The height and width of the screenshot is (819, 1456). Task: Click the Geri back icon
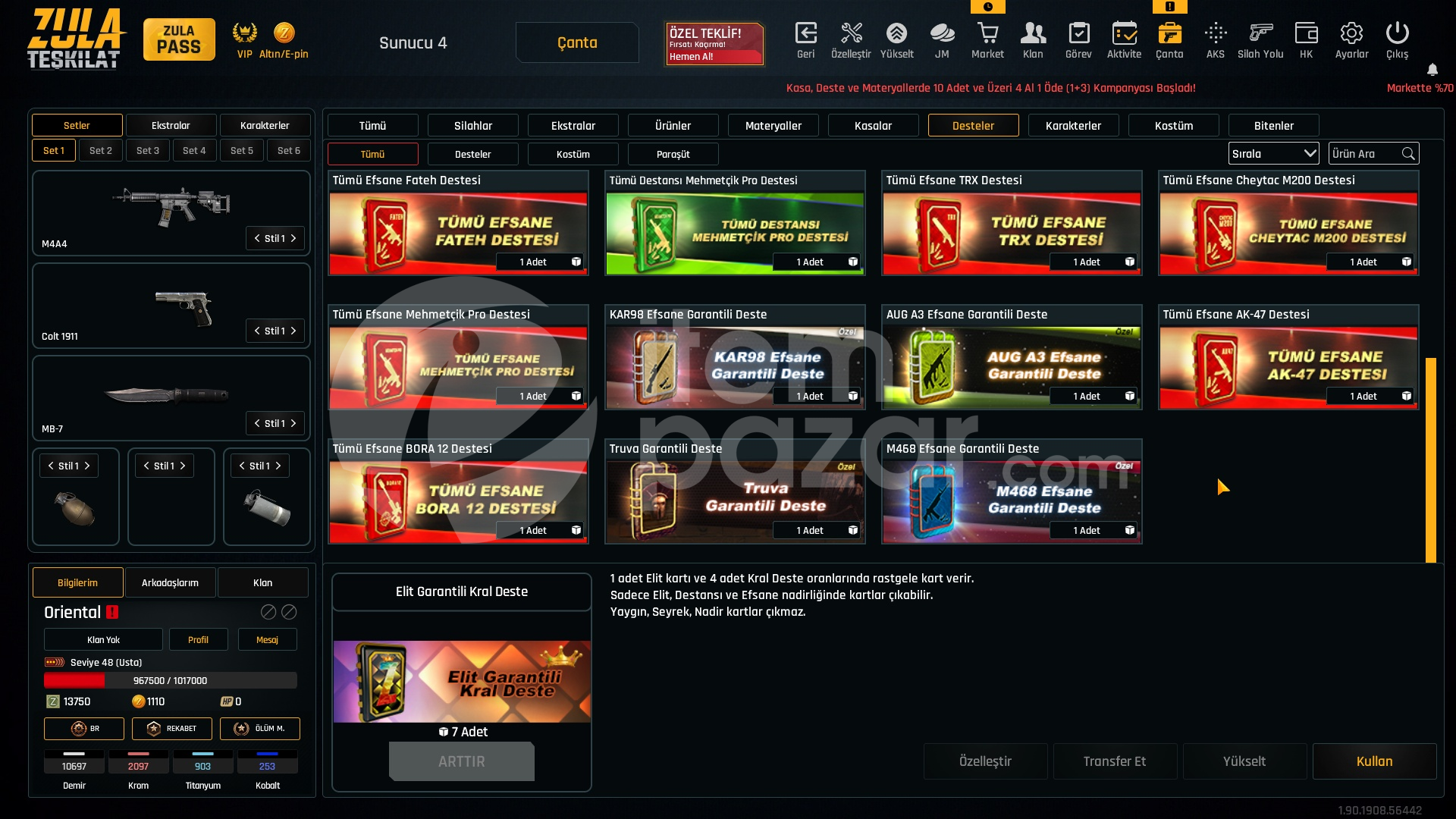(x=805, y=33)
